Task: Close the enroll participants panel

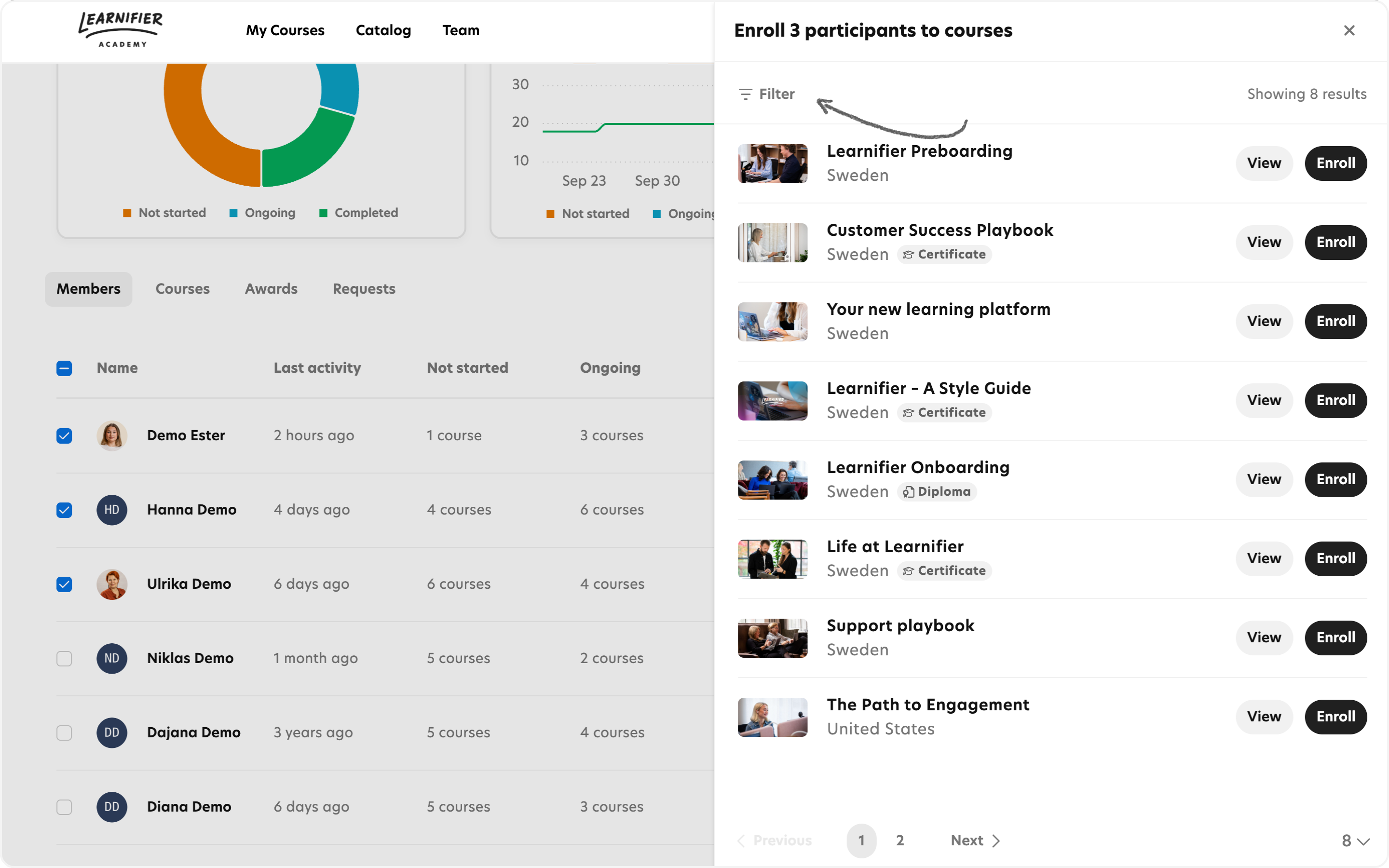Action: (x=1349, y=30)
